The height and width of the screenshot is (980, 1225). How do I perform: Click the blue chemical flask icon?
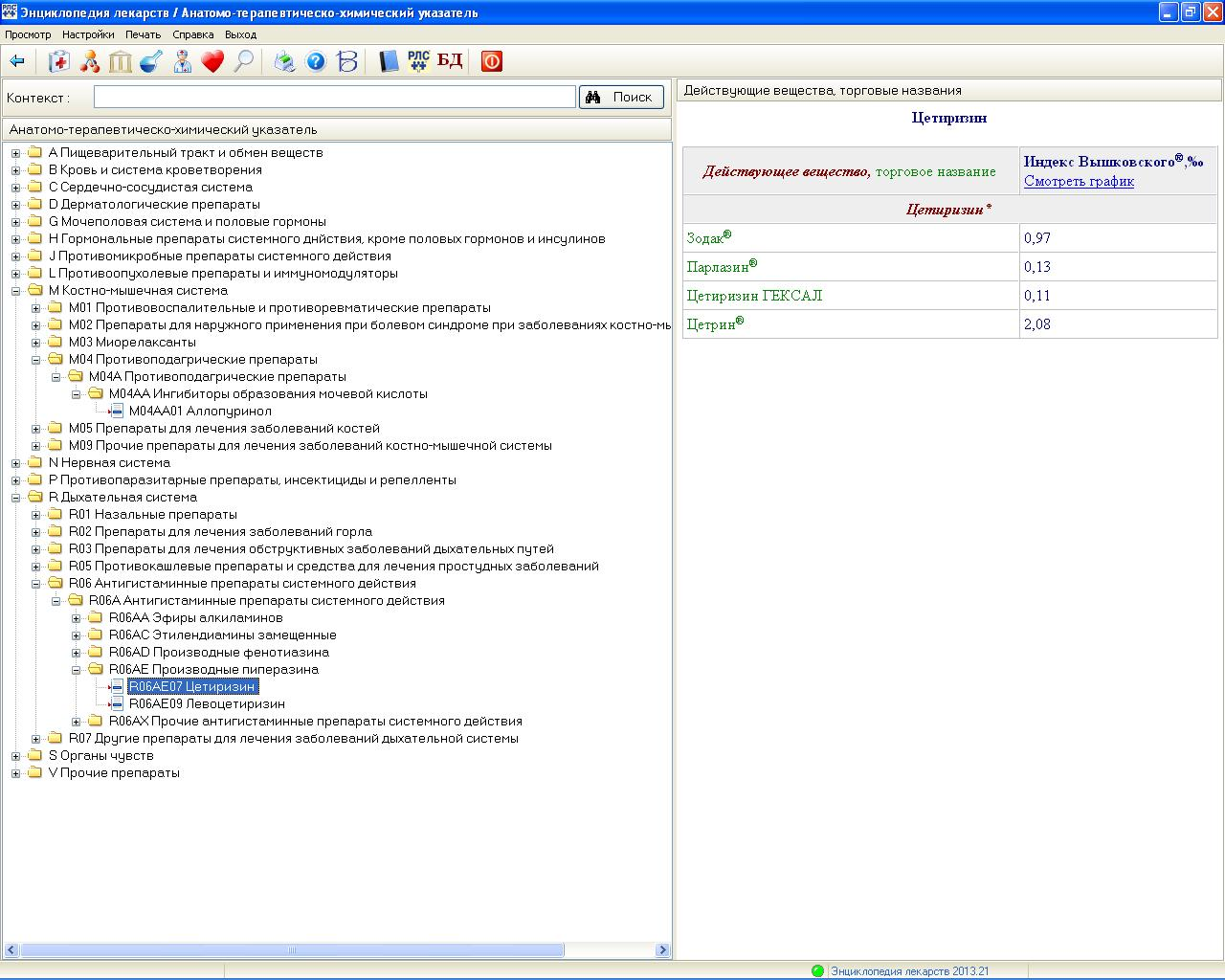coord(150,61)
